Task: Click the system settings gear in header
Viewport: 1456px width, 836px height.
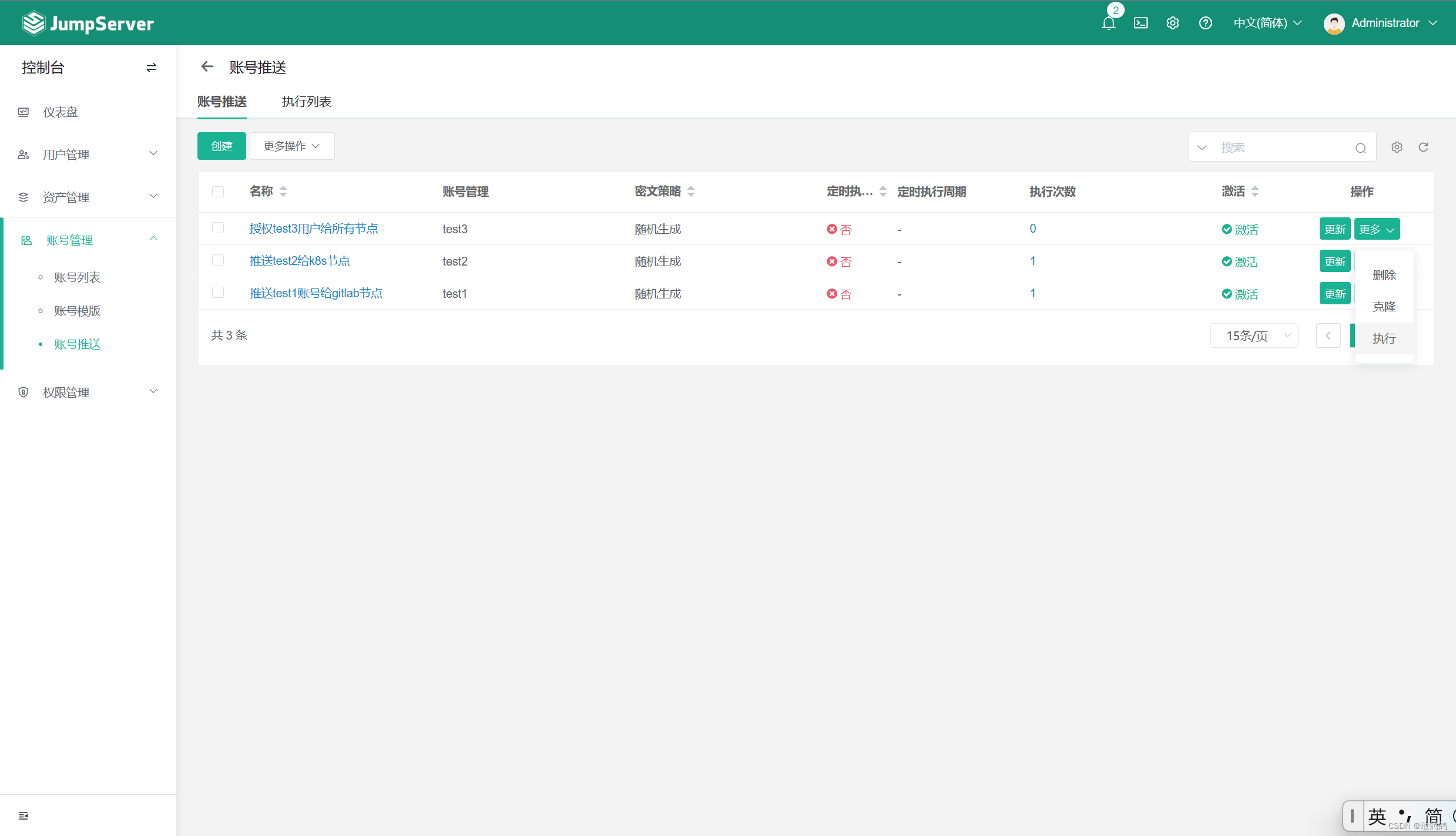Action: click(x=1172, y=23)
